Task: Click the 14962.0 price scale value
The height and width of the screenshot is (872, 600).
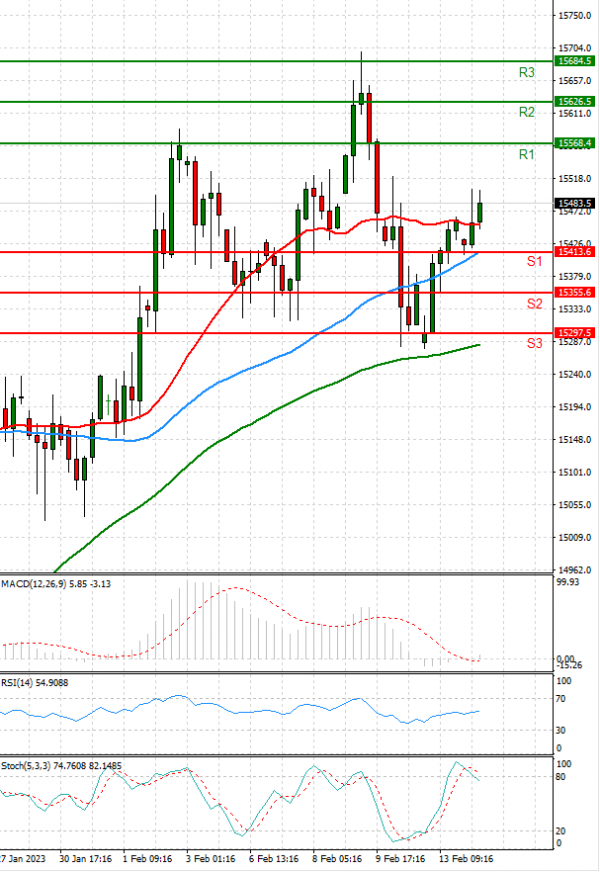Action: [x=574, y=570]
